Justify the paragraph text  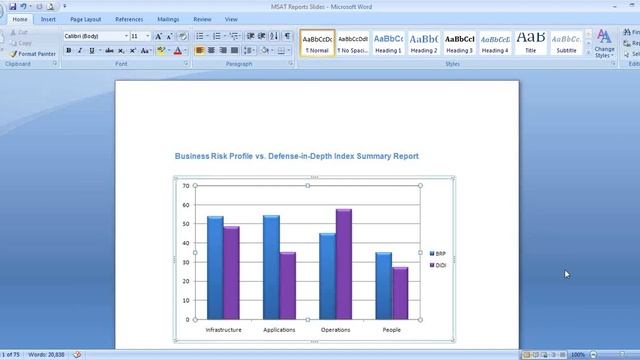click(x=234, y=51)
